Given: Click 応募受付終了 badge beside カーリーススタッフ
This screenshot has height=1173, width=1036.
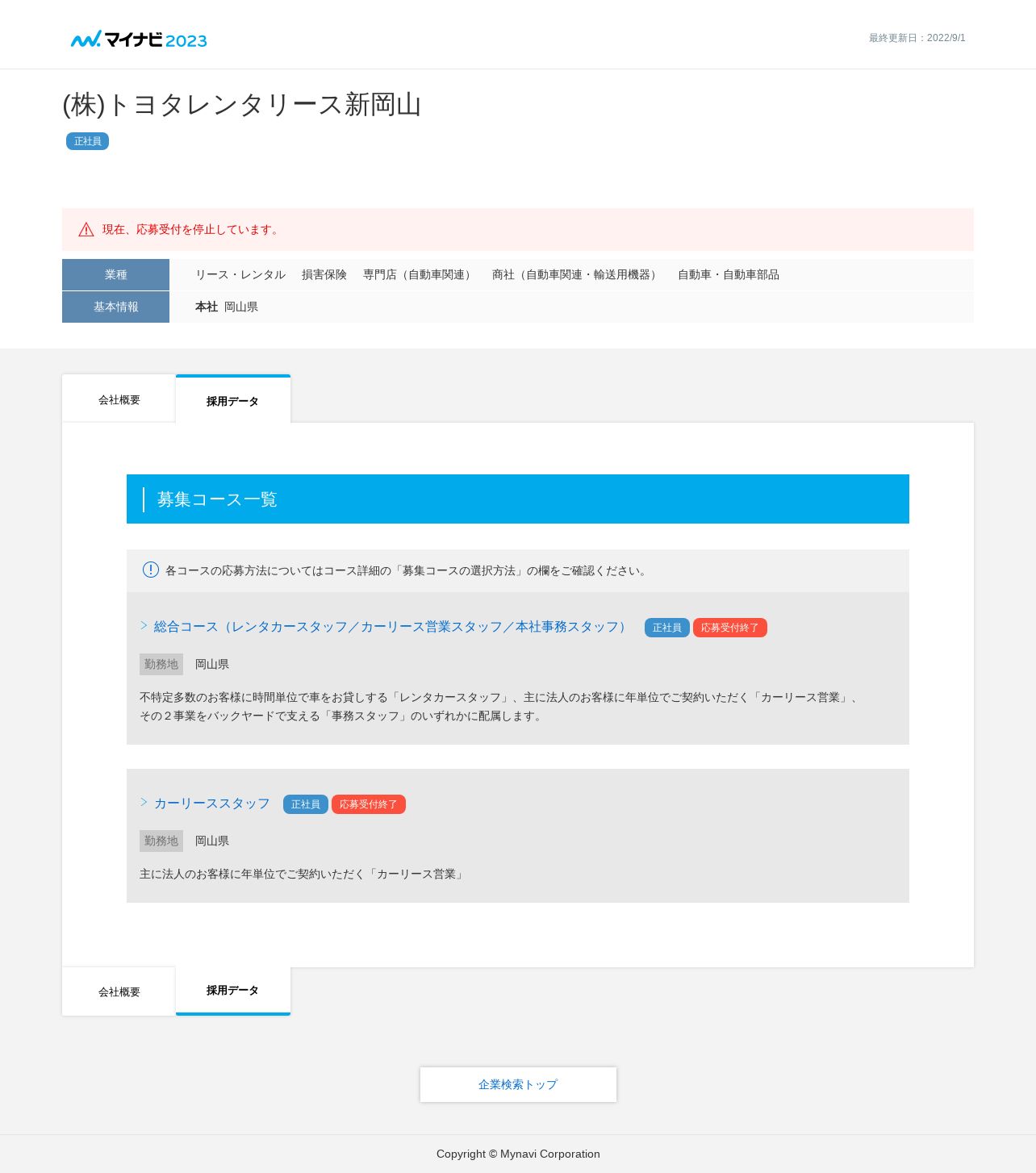Looking at the screenshot, I should coord(369,804).
